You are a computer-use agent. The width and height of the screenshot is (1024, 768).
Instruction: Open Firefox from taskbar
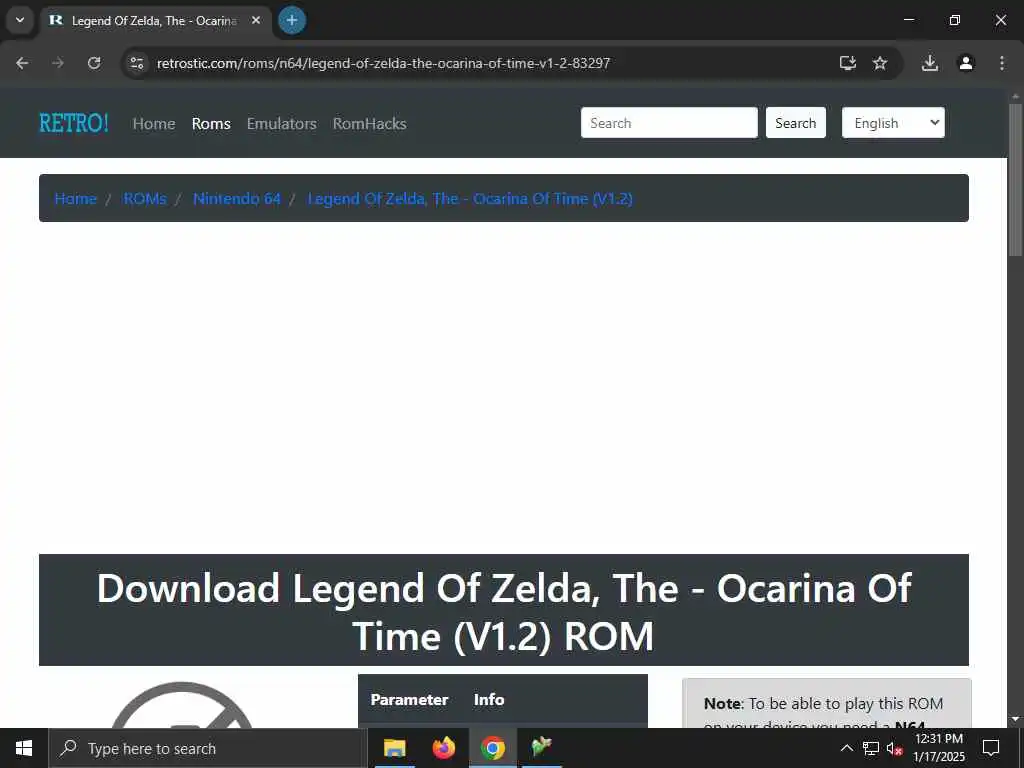point(443,748)
